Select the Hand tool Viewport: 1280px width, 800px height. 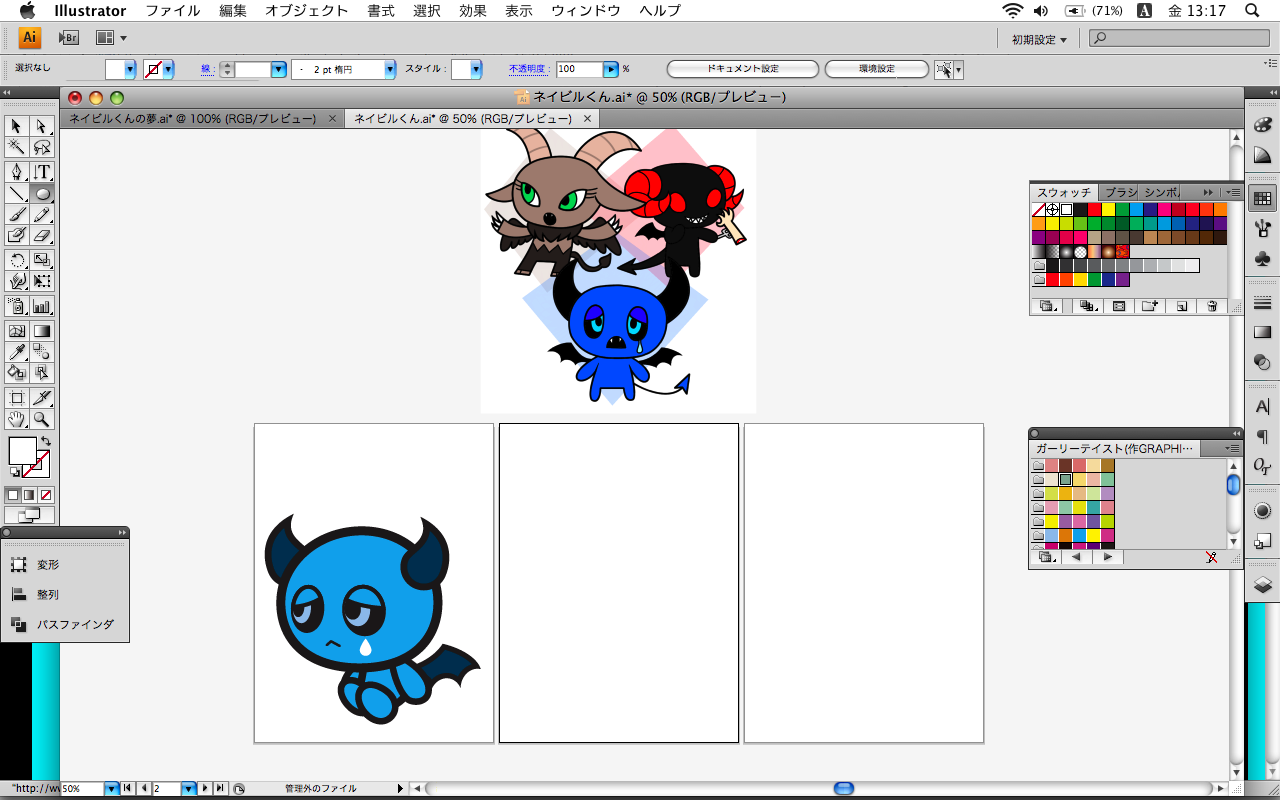click(17, 419)
